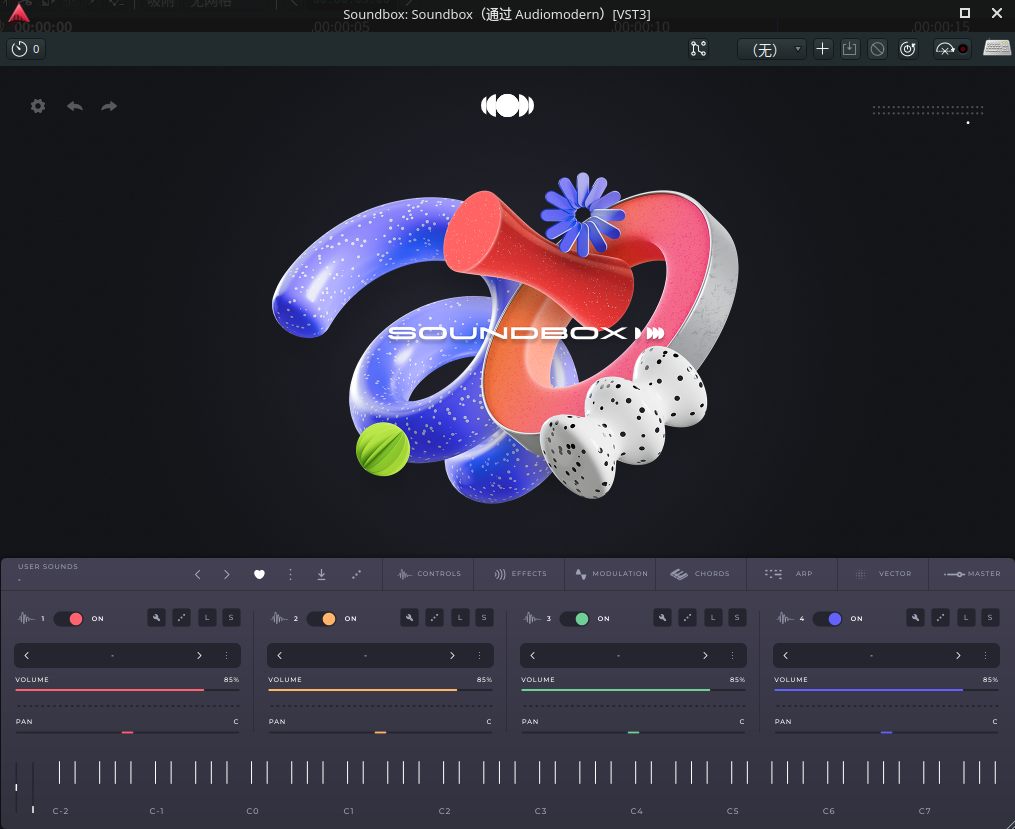Adjust layer 2 orange pan slider
The width and height of the screenshot is (1015, 829).
tap(381, 733)
